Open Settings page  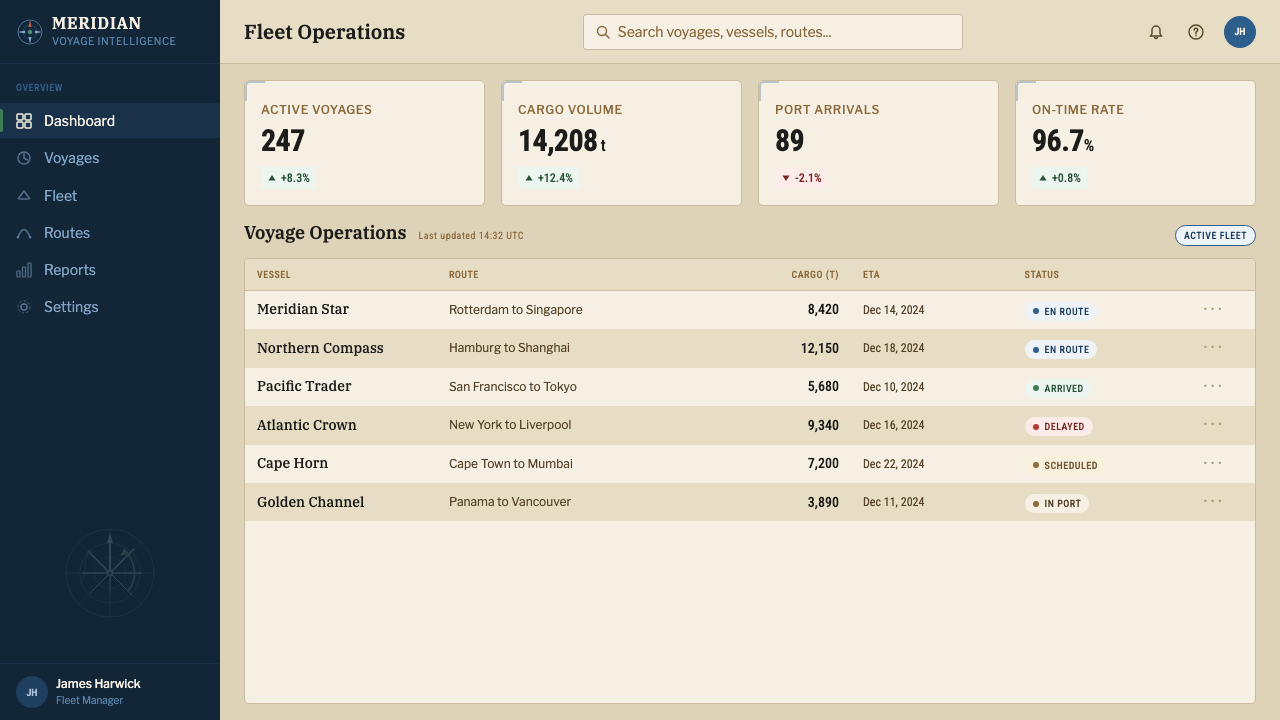pos(110,307)
